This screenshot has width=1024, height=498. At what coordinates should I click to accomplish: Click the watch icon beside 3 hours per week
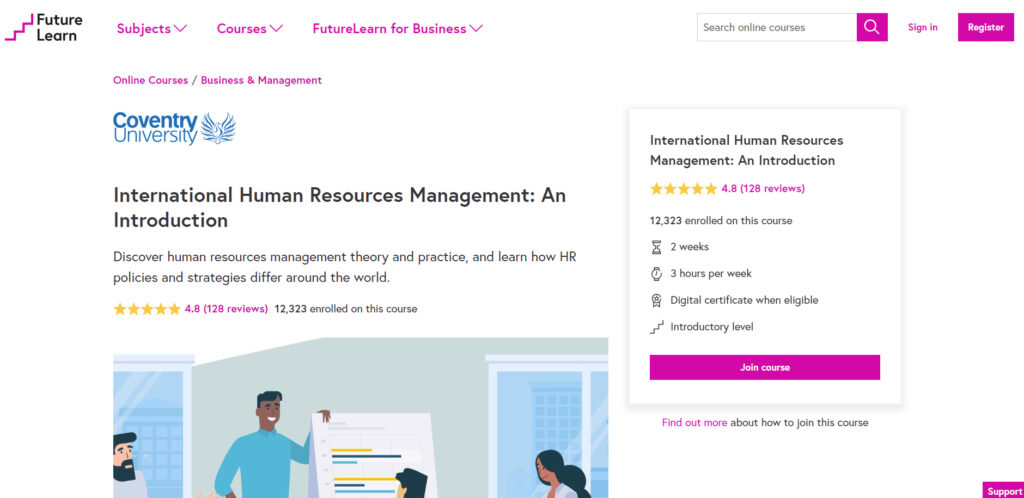656,273
